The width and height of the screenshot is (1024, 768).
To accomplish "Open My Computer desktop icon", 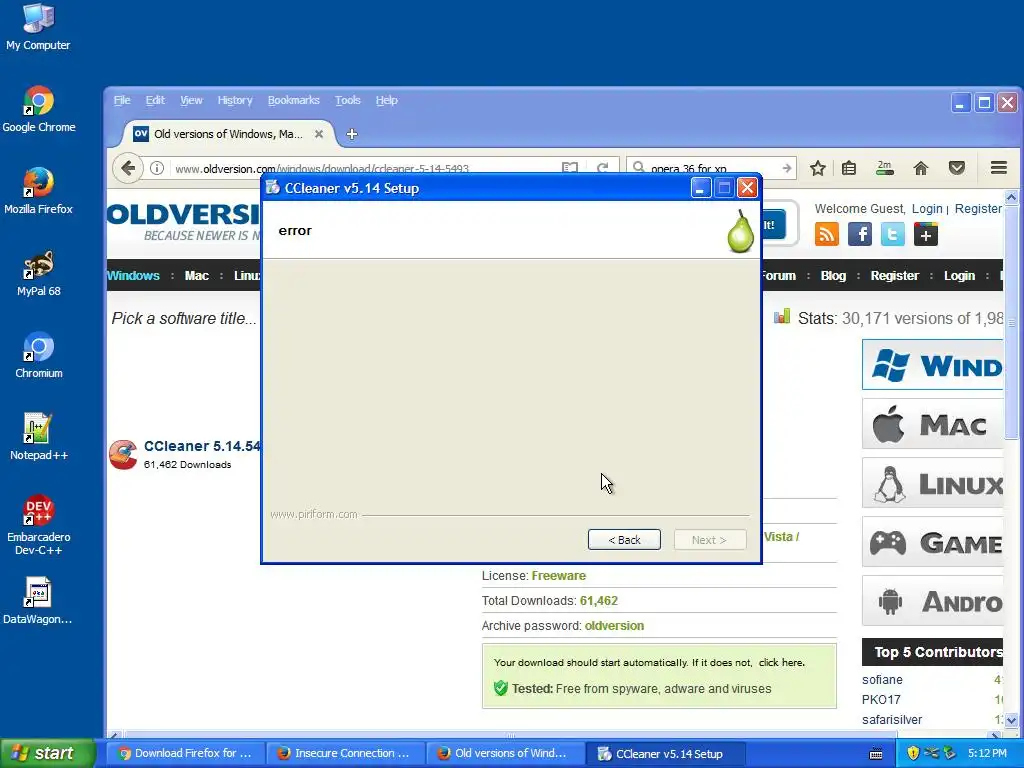I will pos(38,26).
